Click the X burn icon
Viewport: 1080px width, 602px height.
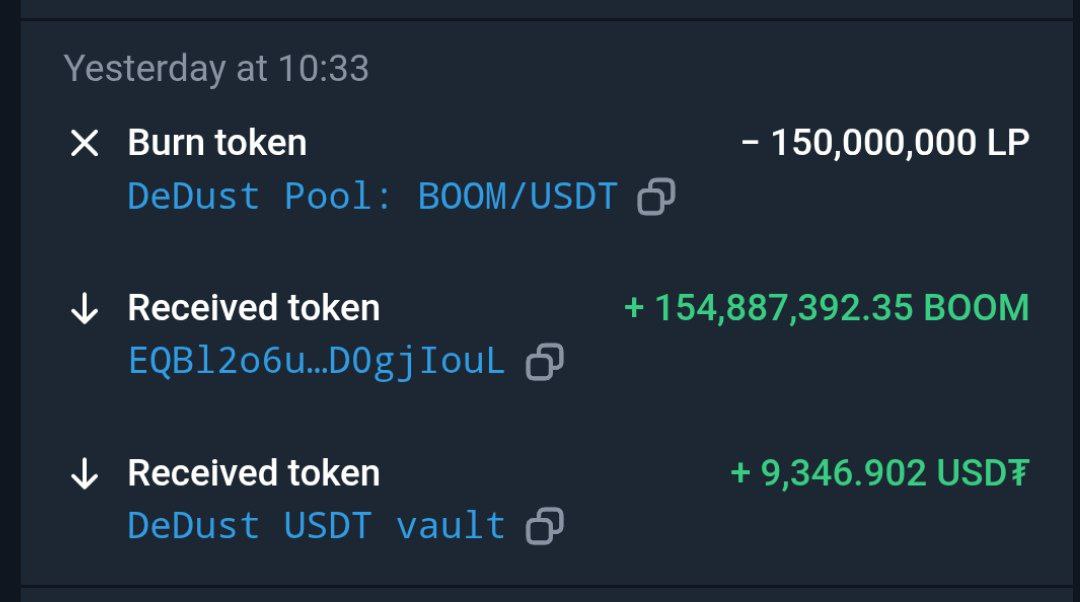click(84, 143)
